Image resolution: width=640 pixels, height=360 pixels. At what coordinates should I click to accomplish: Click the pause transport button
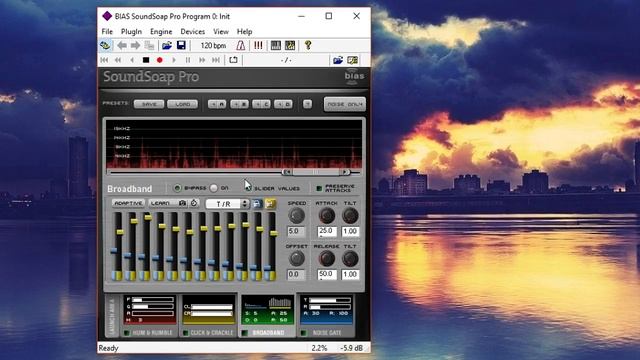[188, 60]
